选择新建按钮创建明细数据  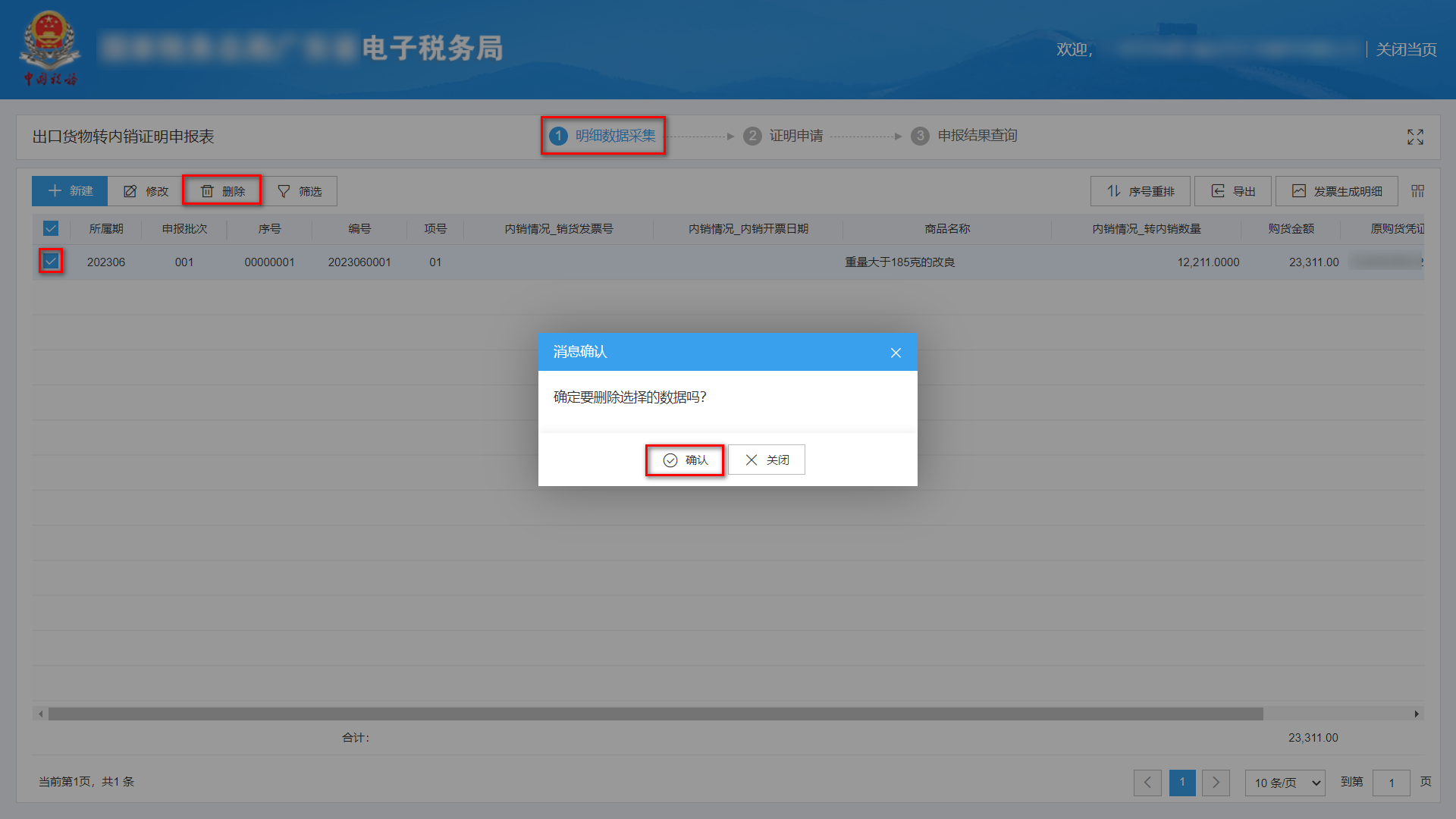pos(69,191)
